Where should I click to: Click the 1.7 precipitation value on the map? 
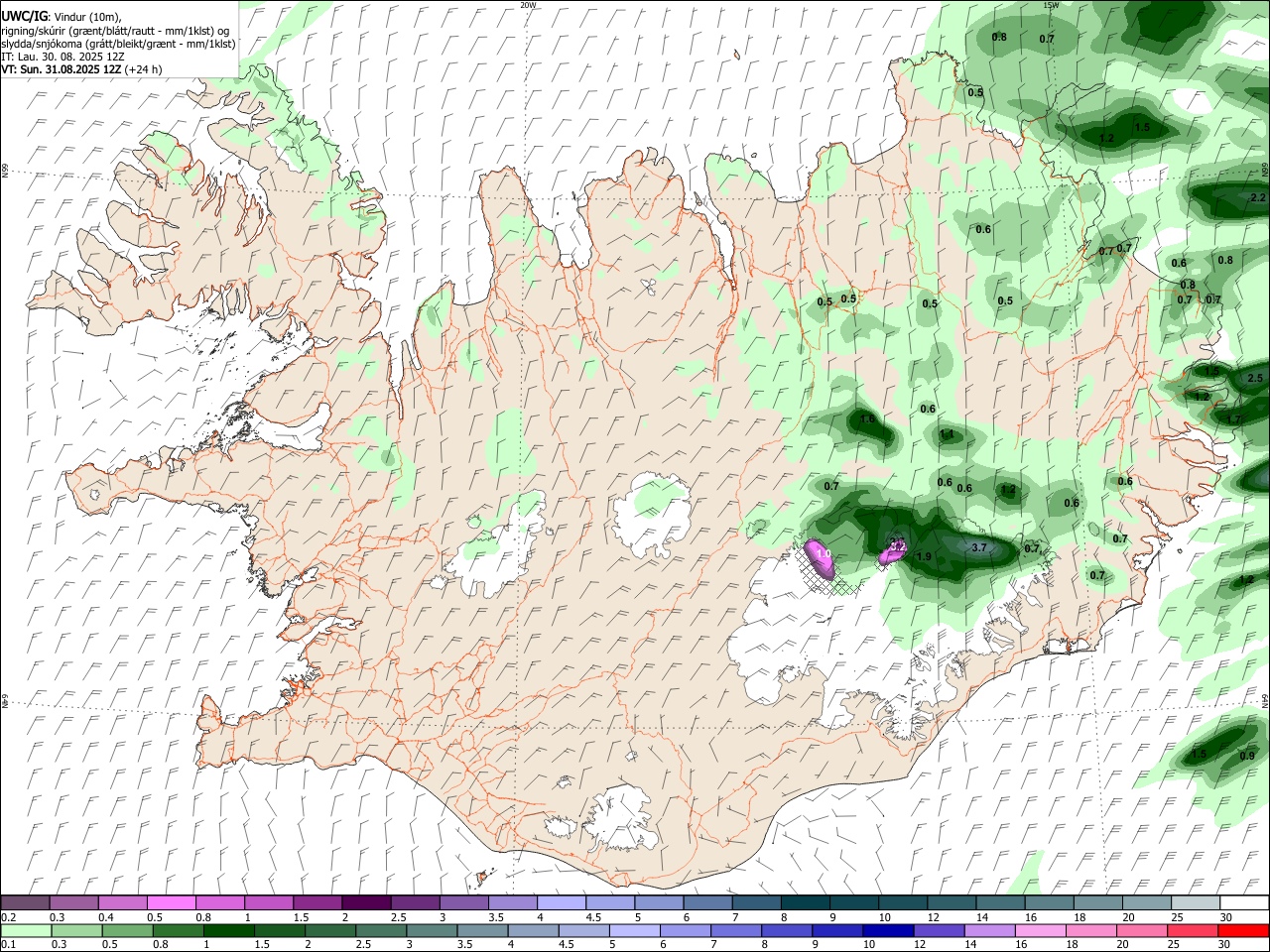point(1234,419)
